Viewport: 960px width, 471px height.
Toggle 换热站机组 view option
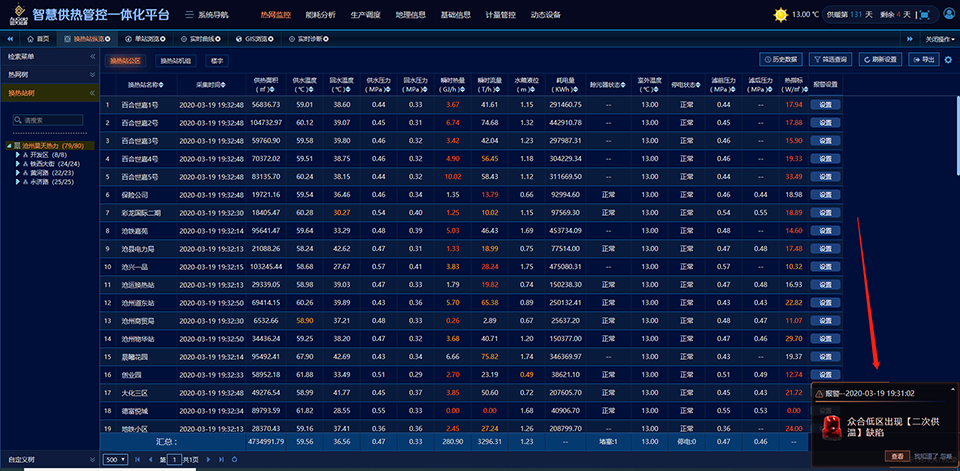coord(176,61)
